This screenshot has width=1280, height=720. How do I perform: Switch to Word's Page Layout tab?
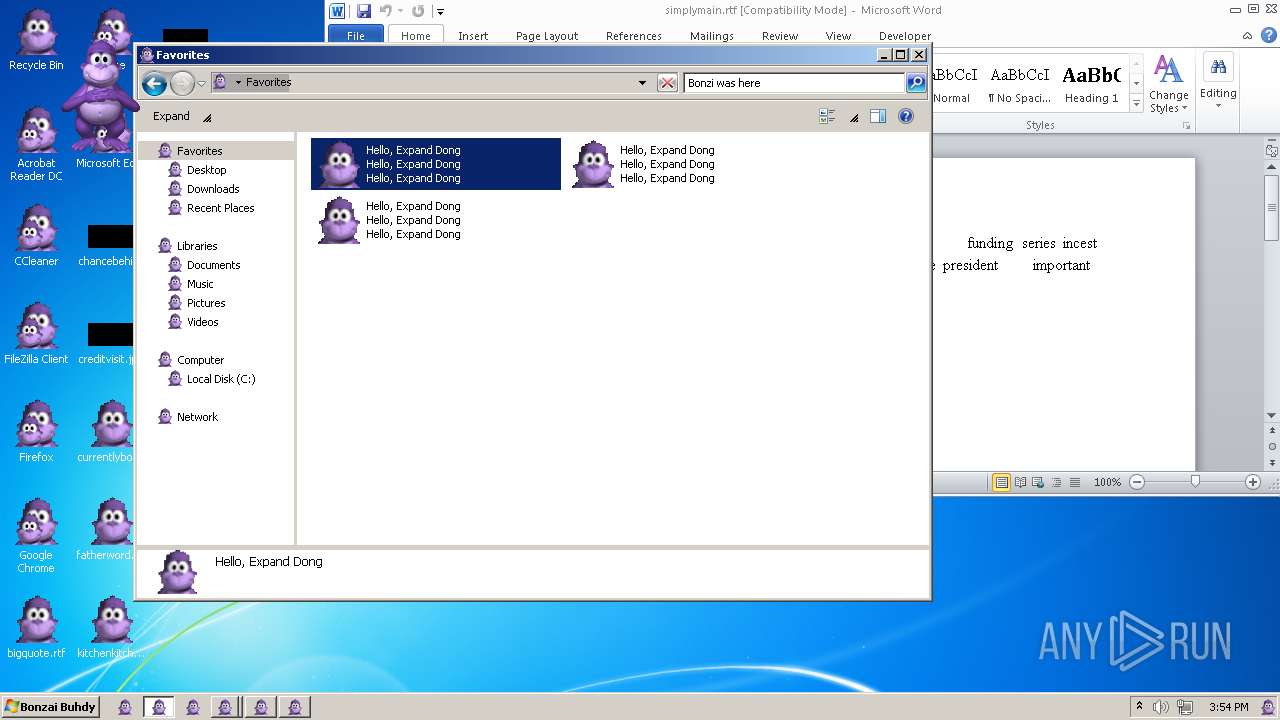tap(547, 36)
